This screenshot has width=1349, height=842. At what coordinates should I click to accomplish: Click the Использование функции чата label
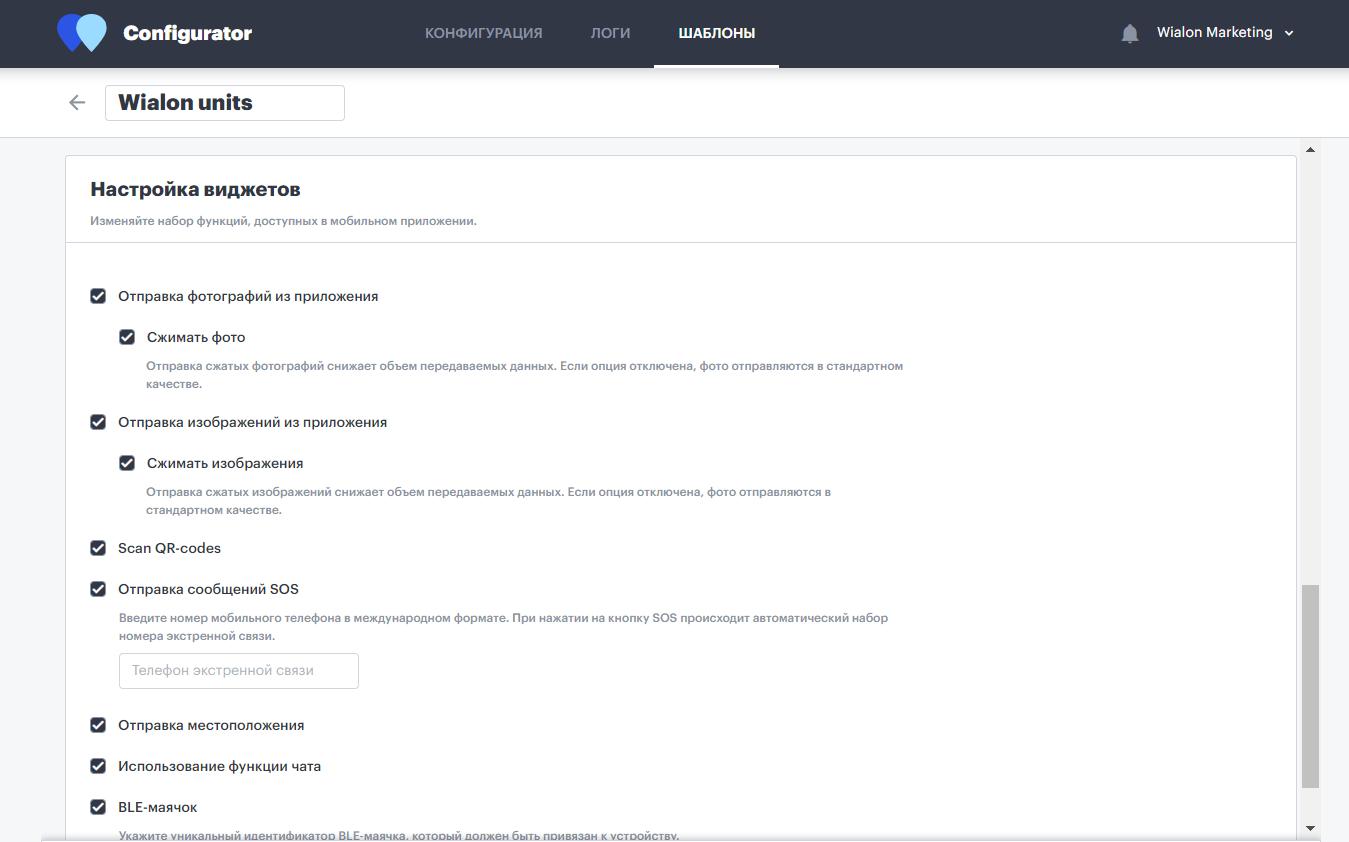[220, 766]
